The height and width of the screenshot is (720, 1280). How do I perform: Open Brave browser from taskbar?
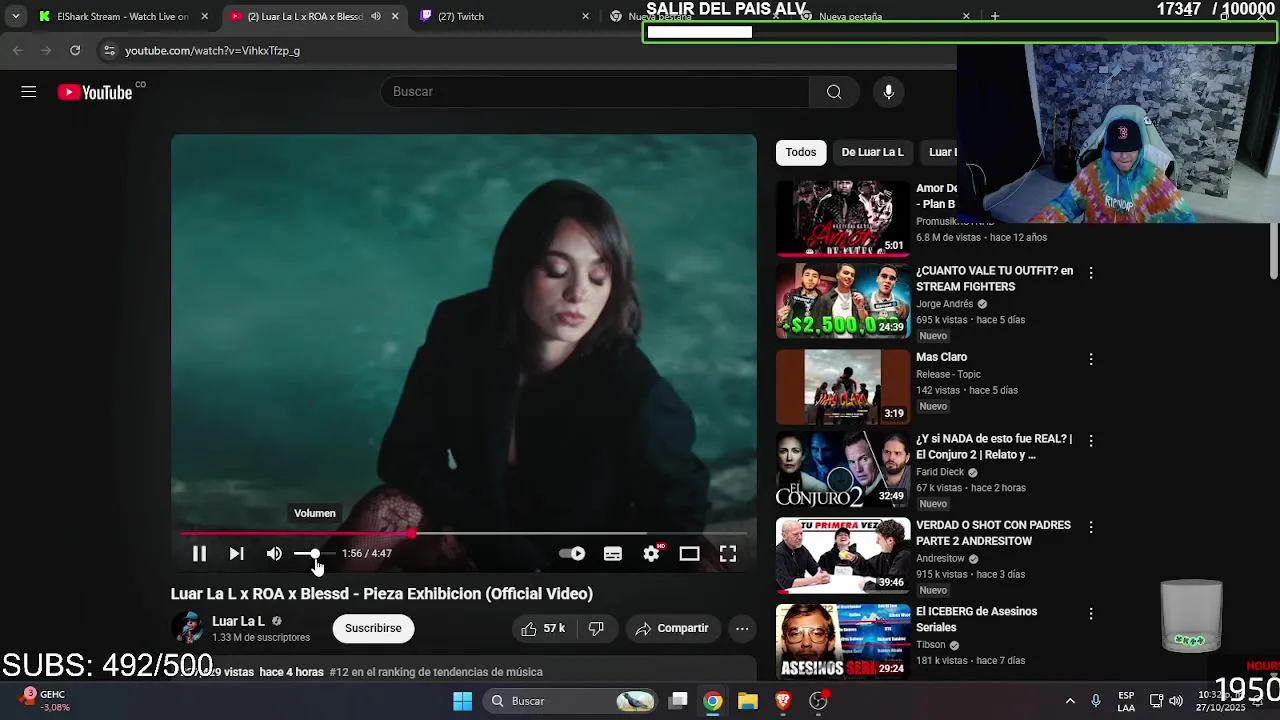coord(783,701)
